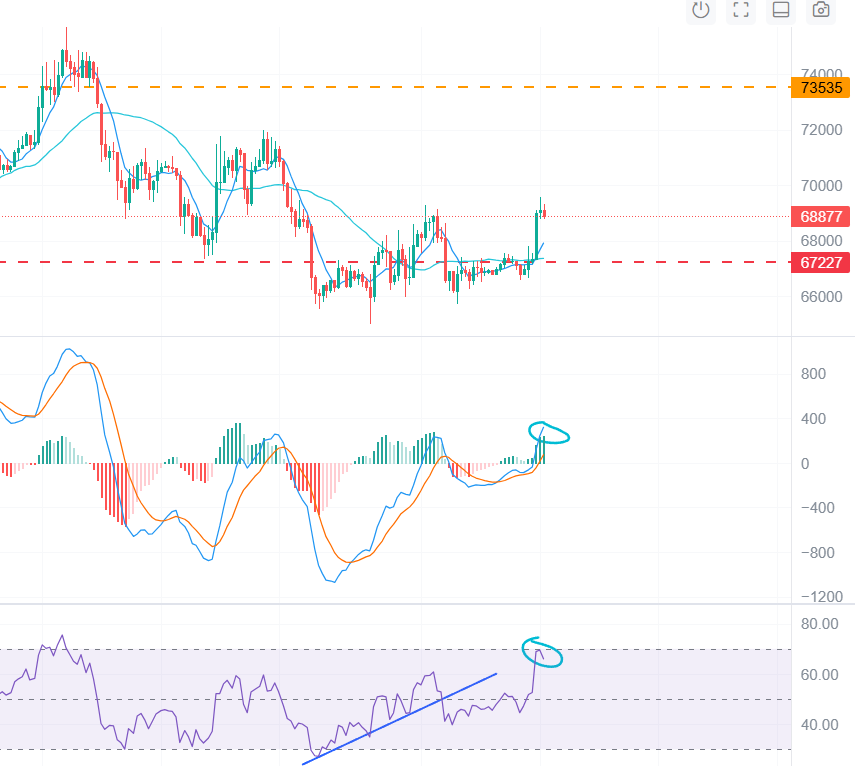Click the MACD axis value 800
855x766 pixels.
pos(813,374)
